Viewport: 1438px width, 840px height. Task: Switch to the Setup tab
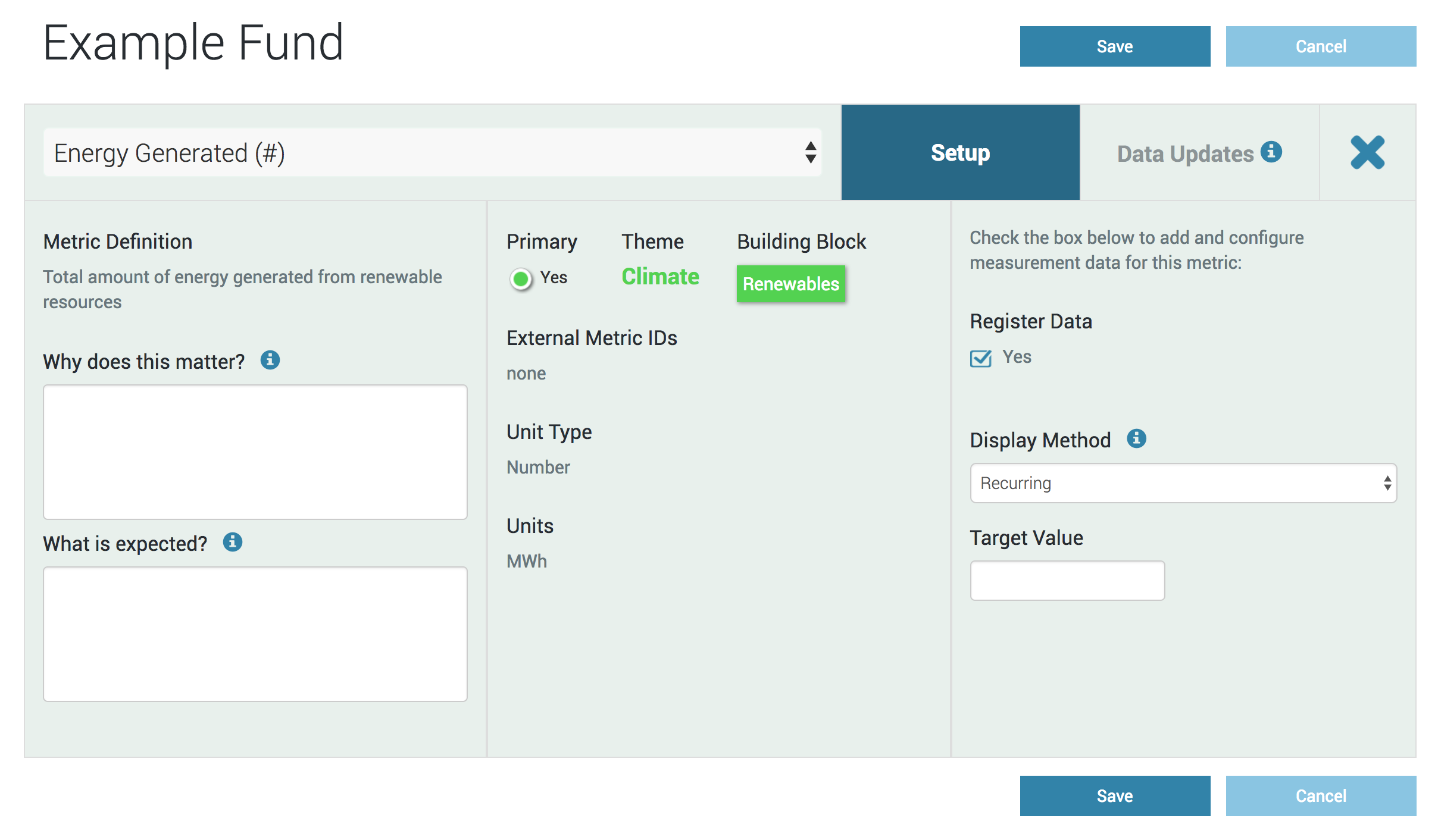(x=960, y=153)
